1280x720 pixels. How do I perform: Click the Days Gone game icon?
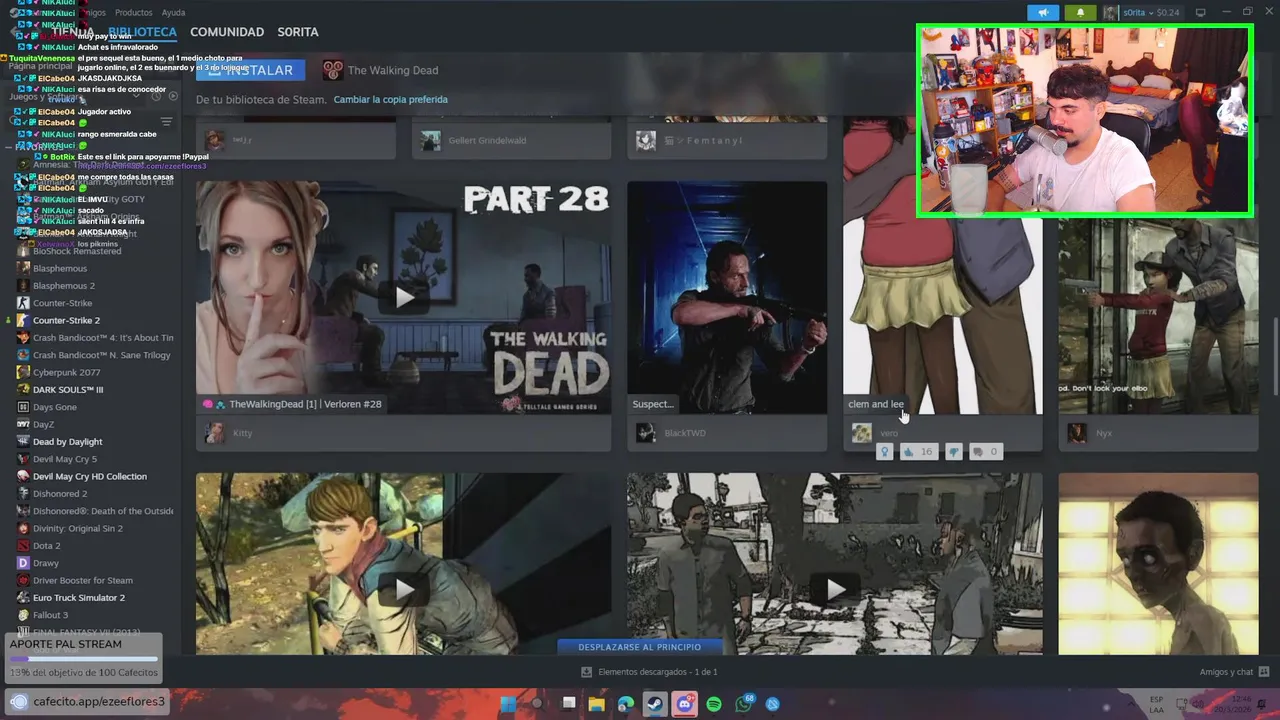(23, 407)
